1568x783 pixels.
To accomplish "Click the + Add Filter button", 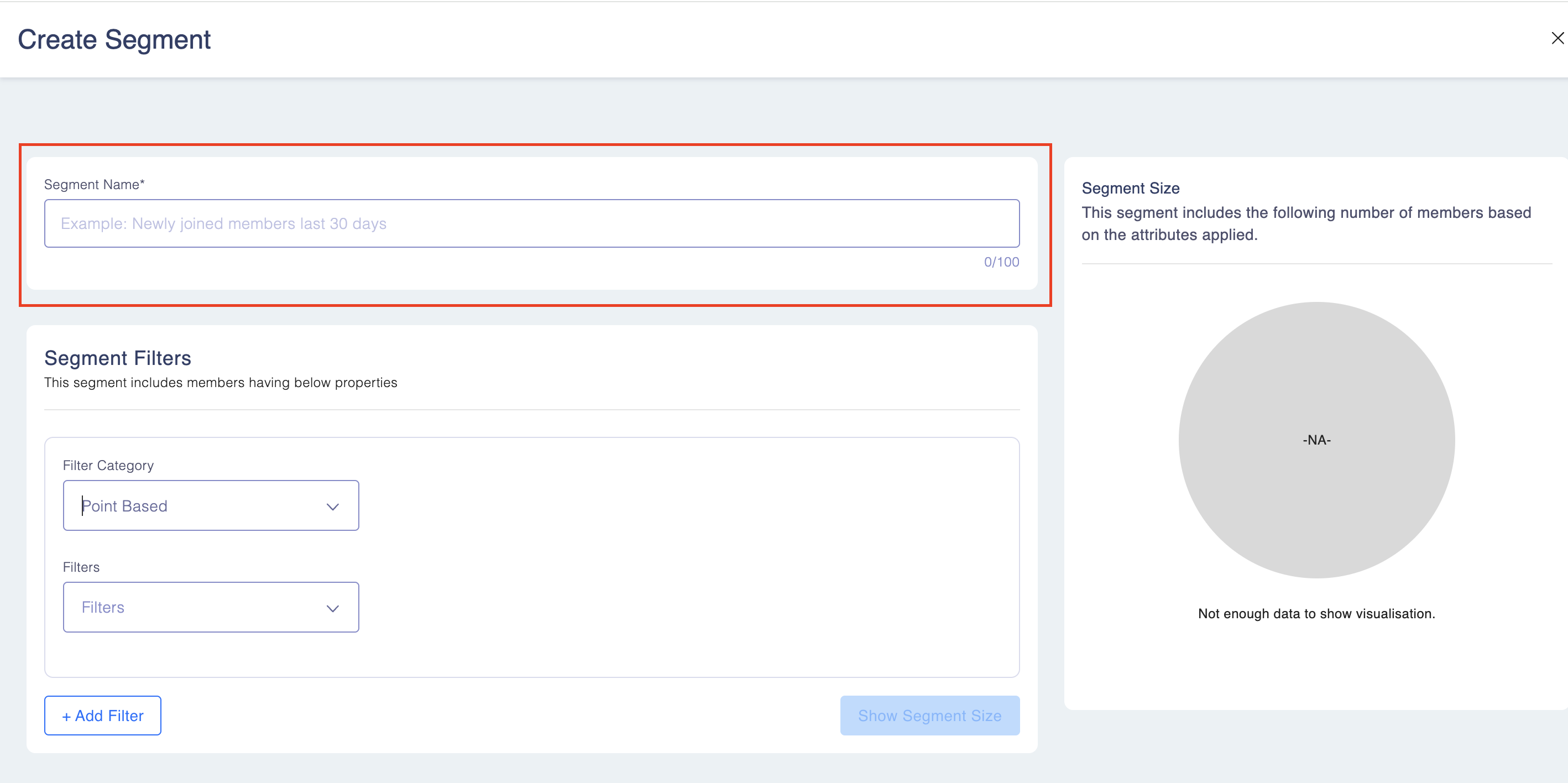I will [x=103, y=716].
